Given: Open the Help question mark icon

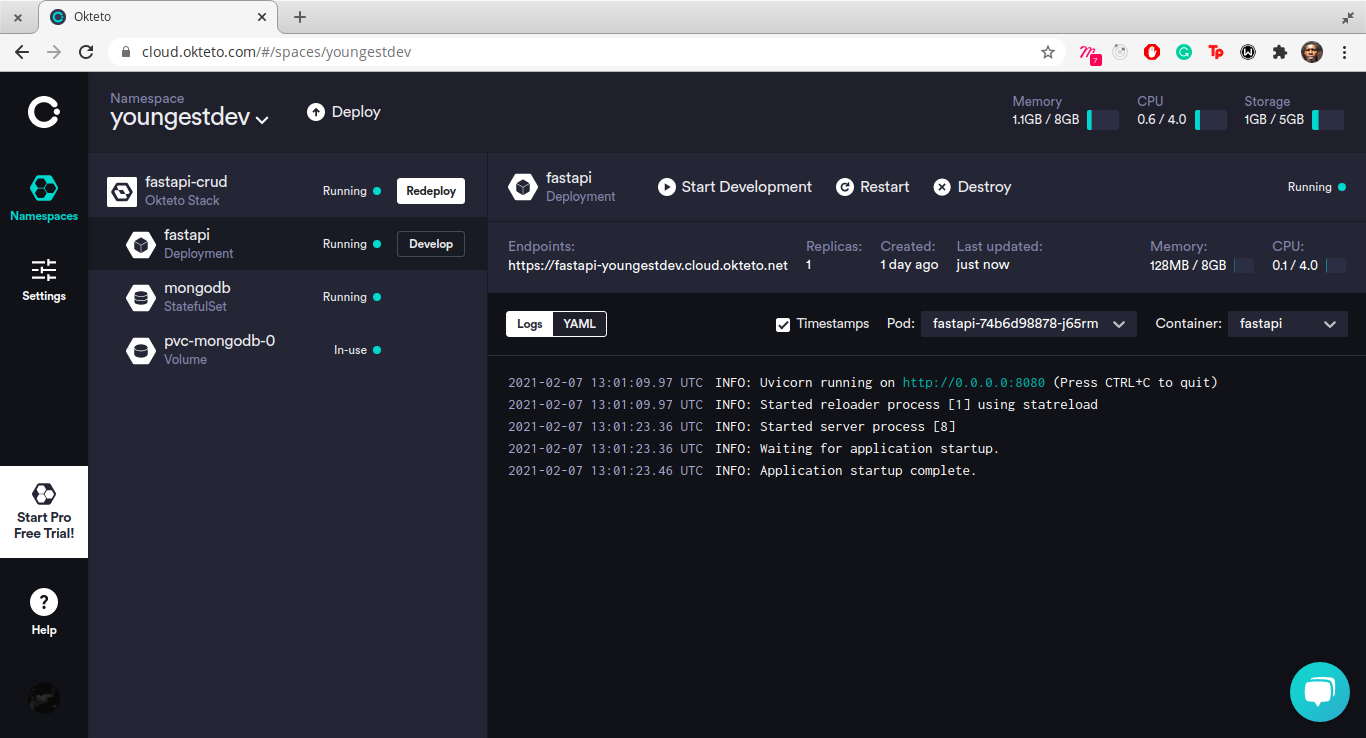Looking at the screenshot, I should point(44,602).
